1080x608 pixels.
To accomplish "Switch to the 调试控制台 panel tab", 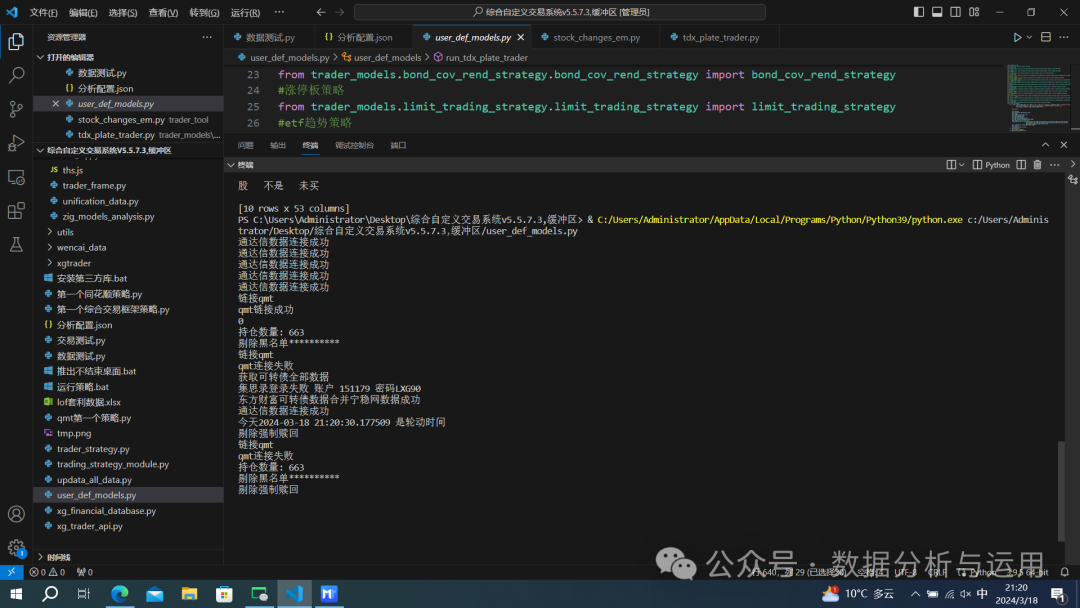I will 354,145.
